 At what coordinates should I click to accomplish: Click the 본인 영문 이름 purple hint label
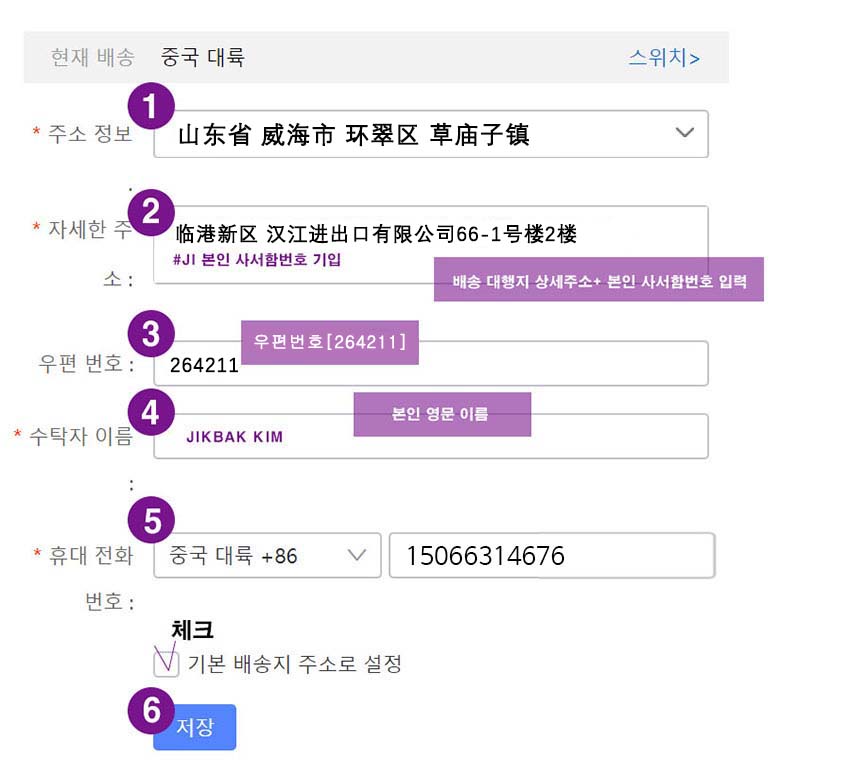(442, 414)
